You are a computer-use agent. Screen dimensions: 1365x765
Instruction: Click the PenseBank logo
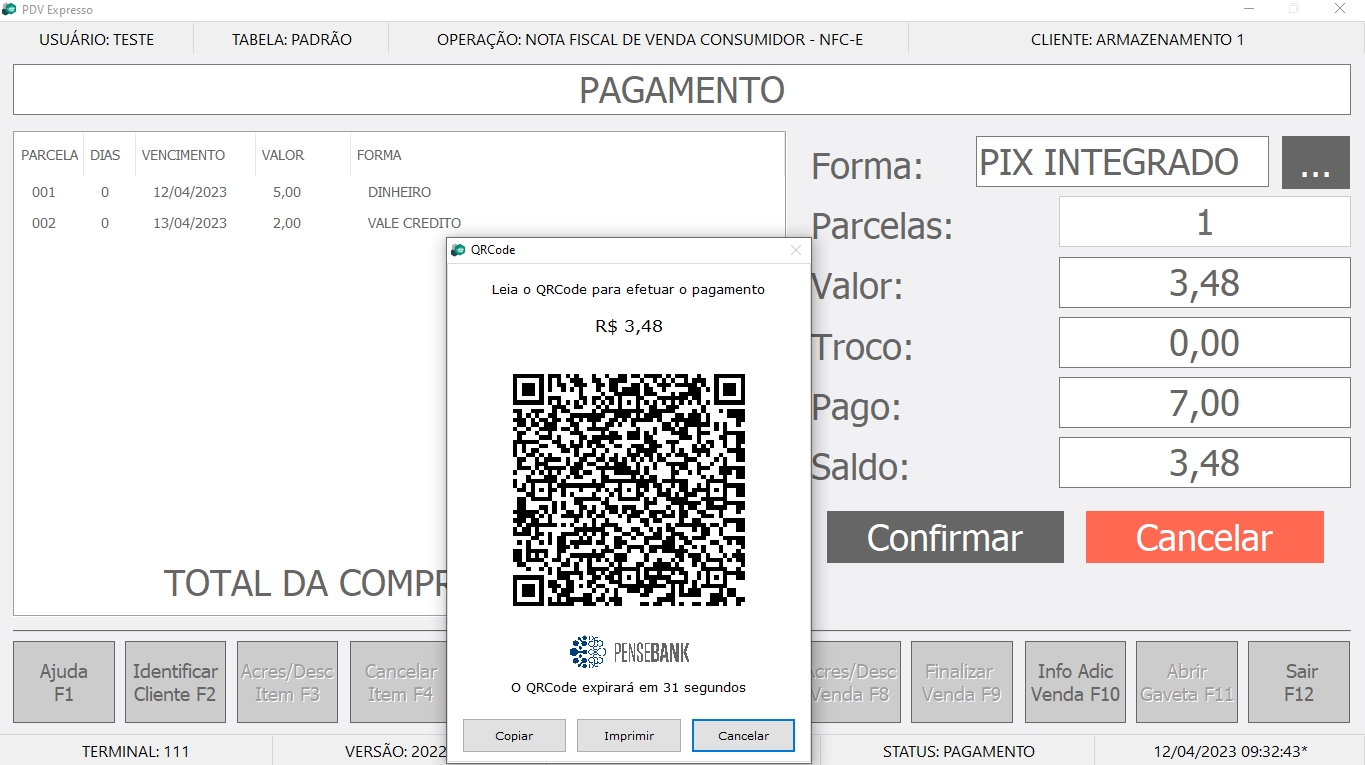(x=629, y=652)
